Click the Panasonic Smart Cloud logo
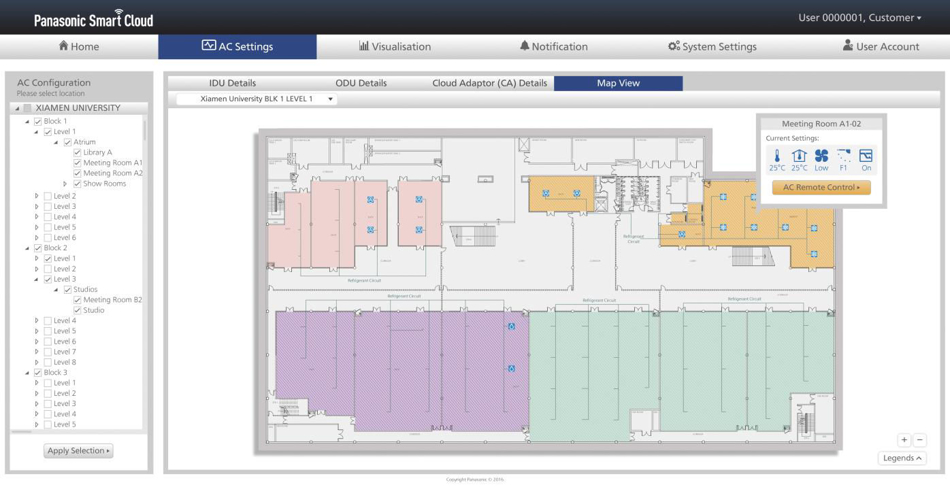 tap(93, 19)
